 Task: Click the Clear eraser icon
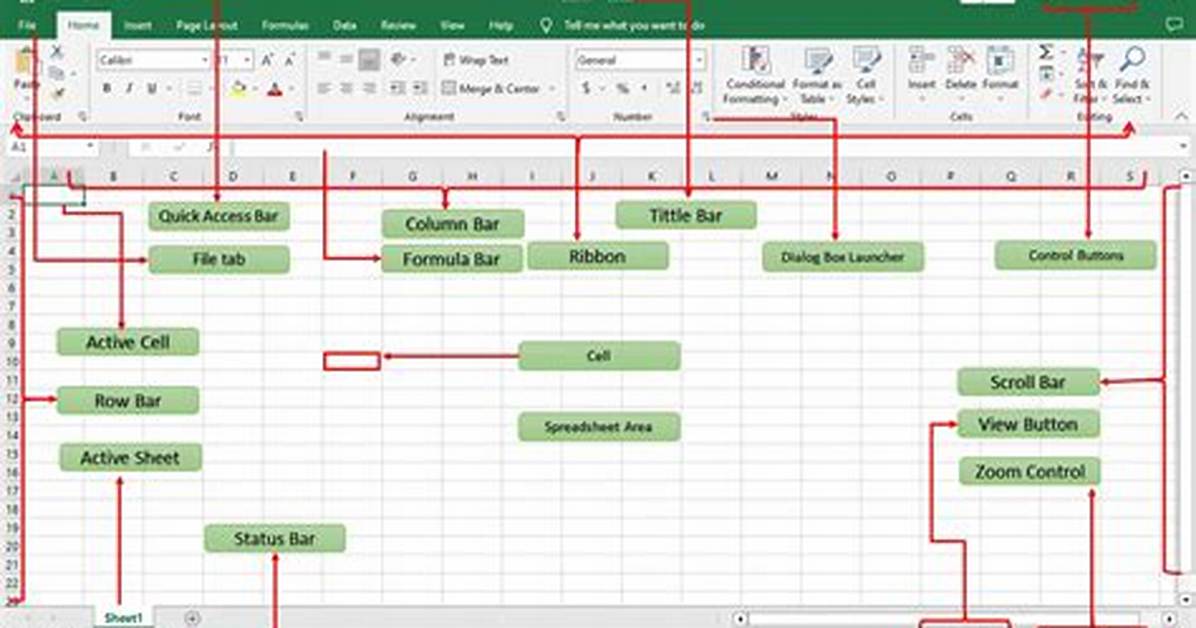(1046, 94)
